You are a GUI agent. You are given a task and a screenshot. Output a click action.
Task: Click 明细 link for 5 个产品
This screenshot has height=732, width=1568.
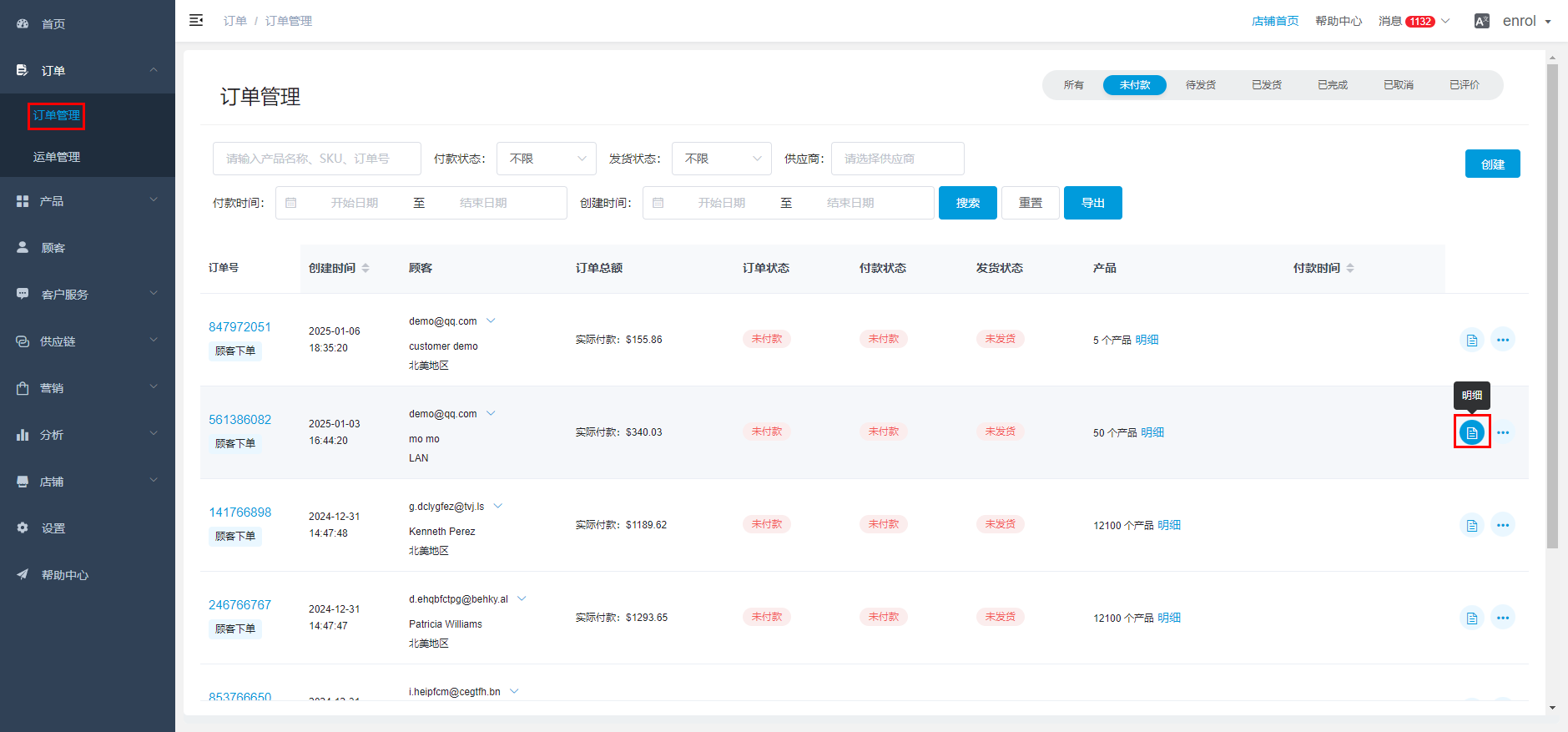tap(1147, 340)
